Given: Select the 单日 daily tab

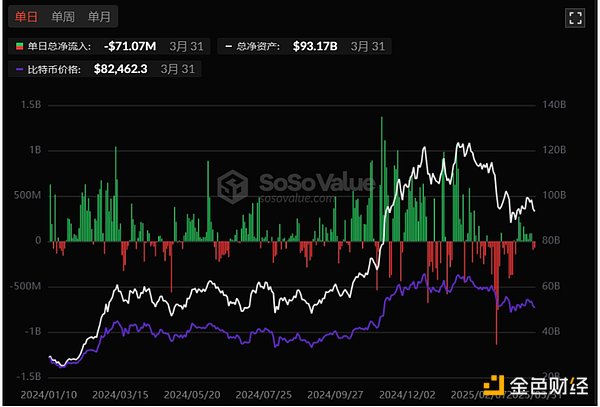Looking at the screenshot, I should (x=27, y=17).
